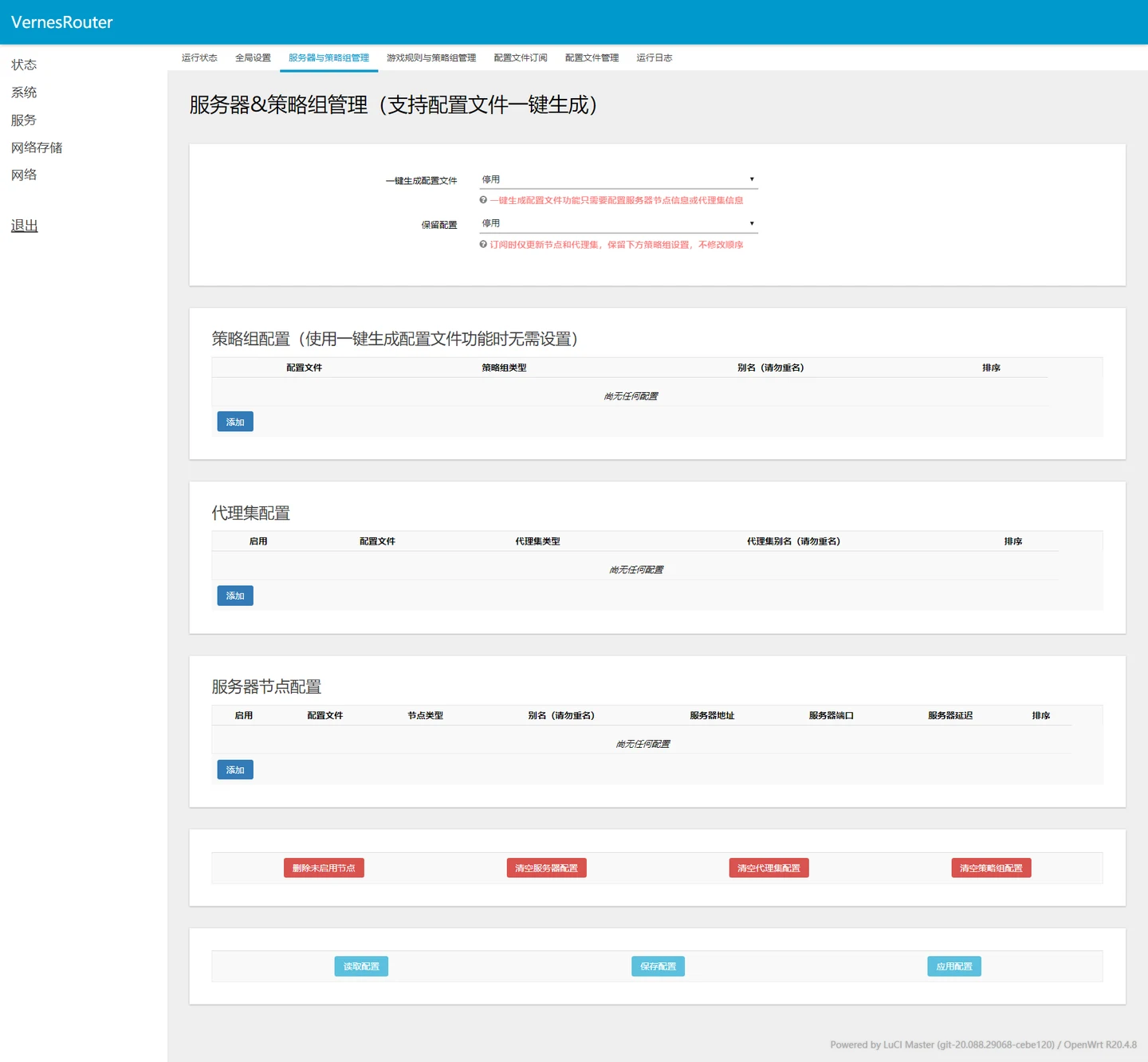1148x1062 pixels.
Task: Click the VernesRouter header title
Action: 62,22
